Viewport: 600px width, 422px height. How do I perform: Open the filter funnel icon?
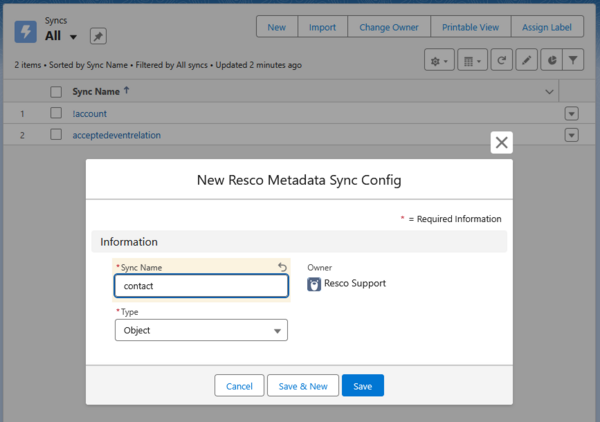coord(574,61)
